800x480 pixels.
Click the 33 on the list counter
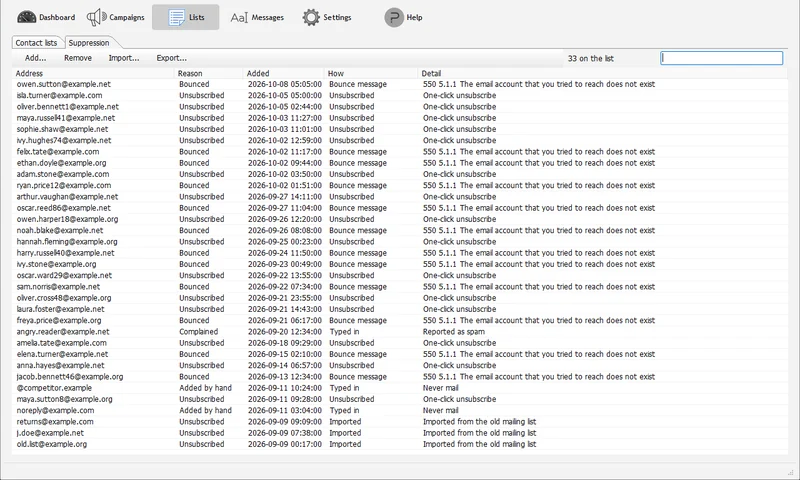pos(590,58)
